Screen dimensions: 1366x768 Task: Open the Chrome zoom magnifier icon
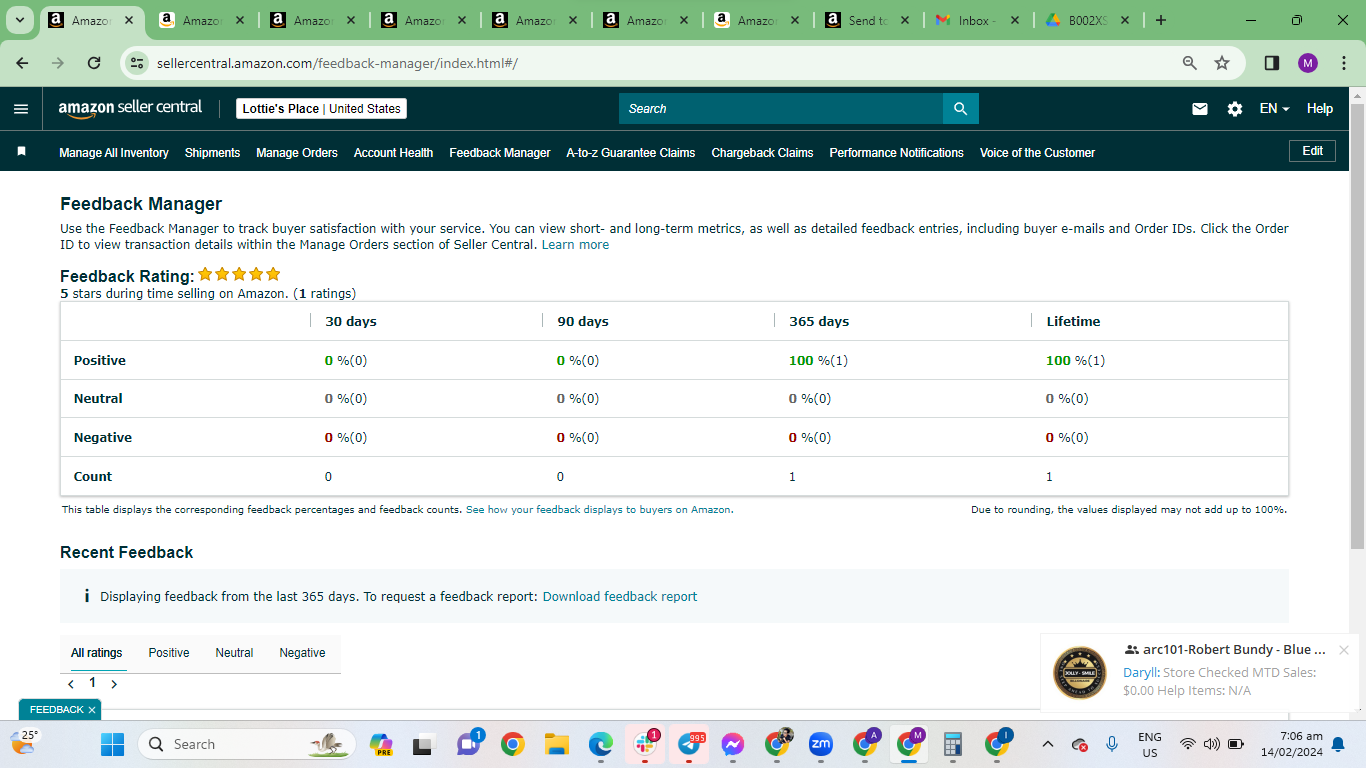pyautogui.click(x=1190, y=62)
